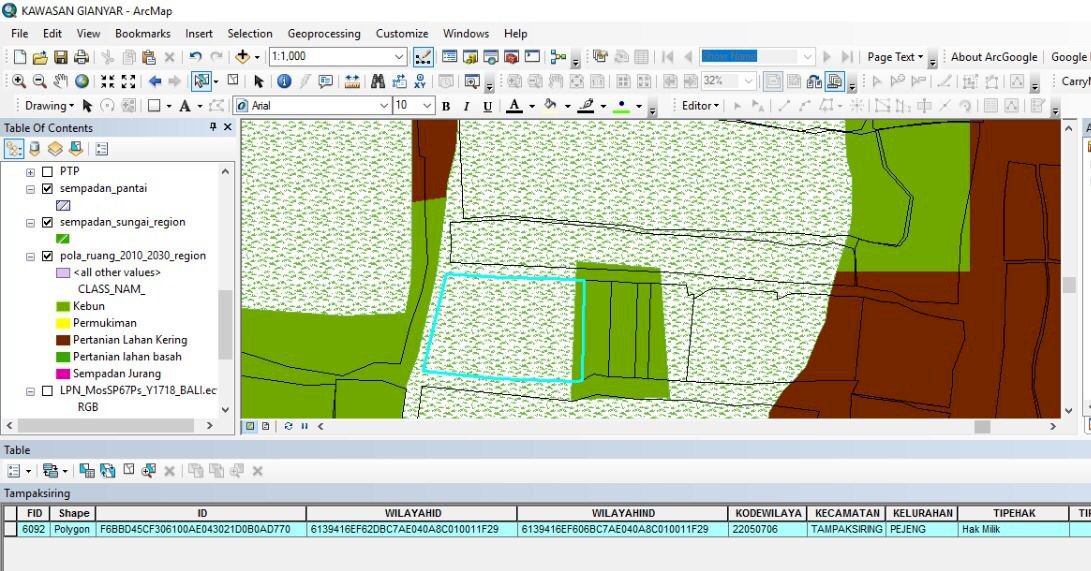The image size is (1091, 571).
Task: Turn off pola_ruang_2010_2030_region layer visibility
Action: pos(47,255)
